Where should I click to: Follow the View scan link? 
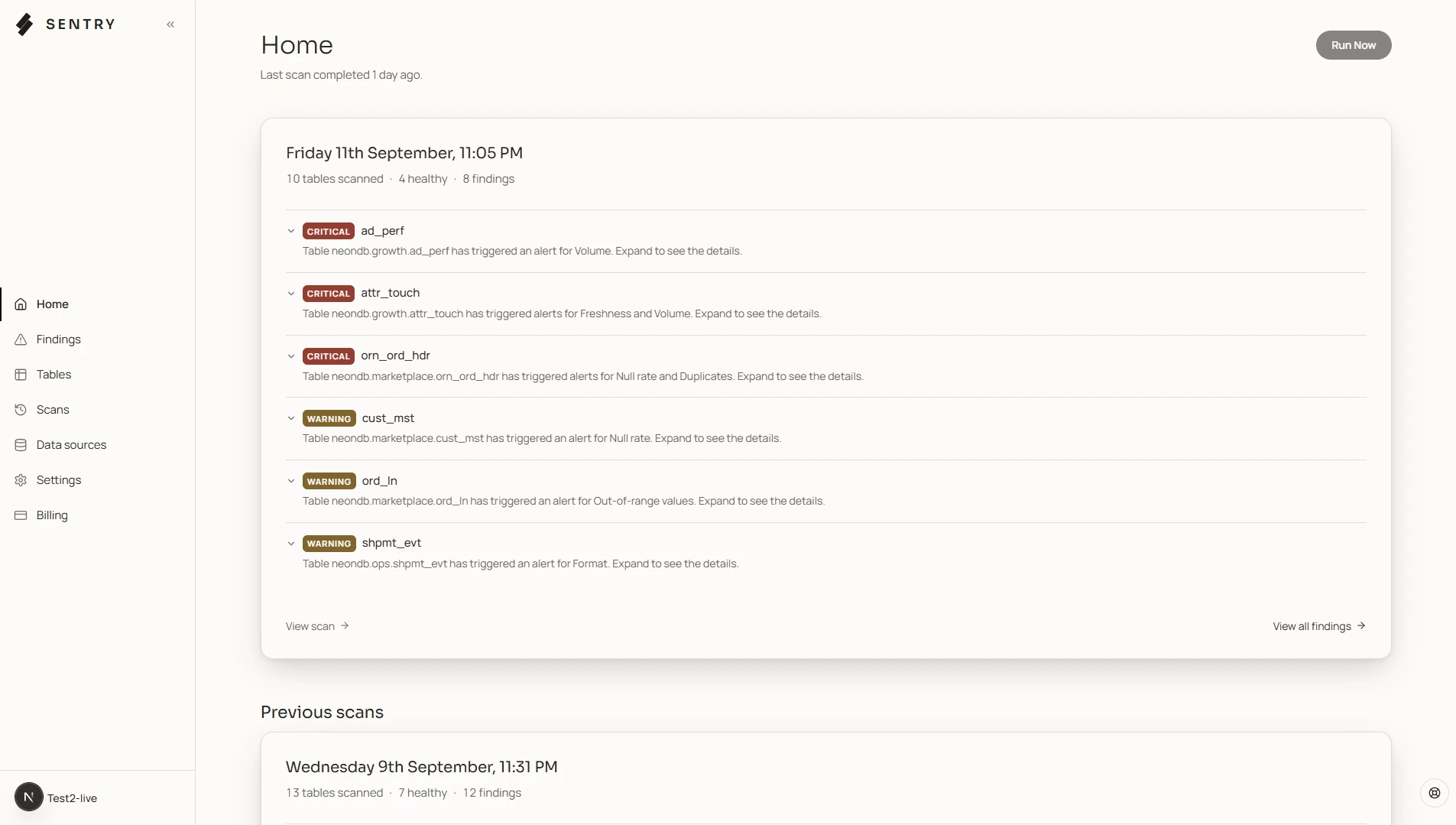click(317, 626)
